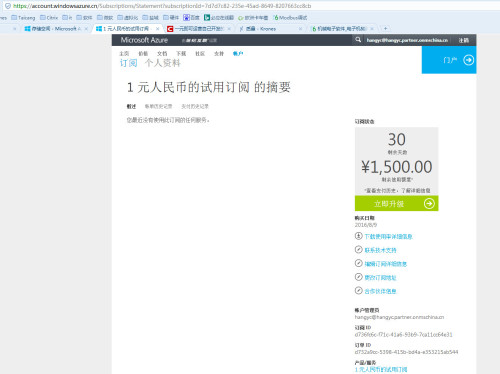Click the blue 门户 portal tile

tap(449, 60)
